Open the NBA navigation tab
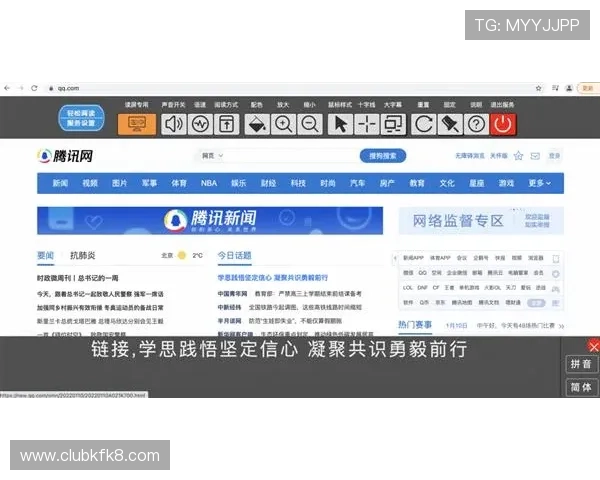This screenshot has width=600, height=480. pos(209,183)
